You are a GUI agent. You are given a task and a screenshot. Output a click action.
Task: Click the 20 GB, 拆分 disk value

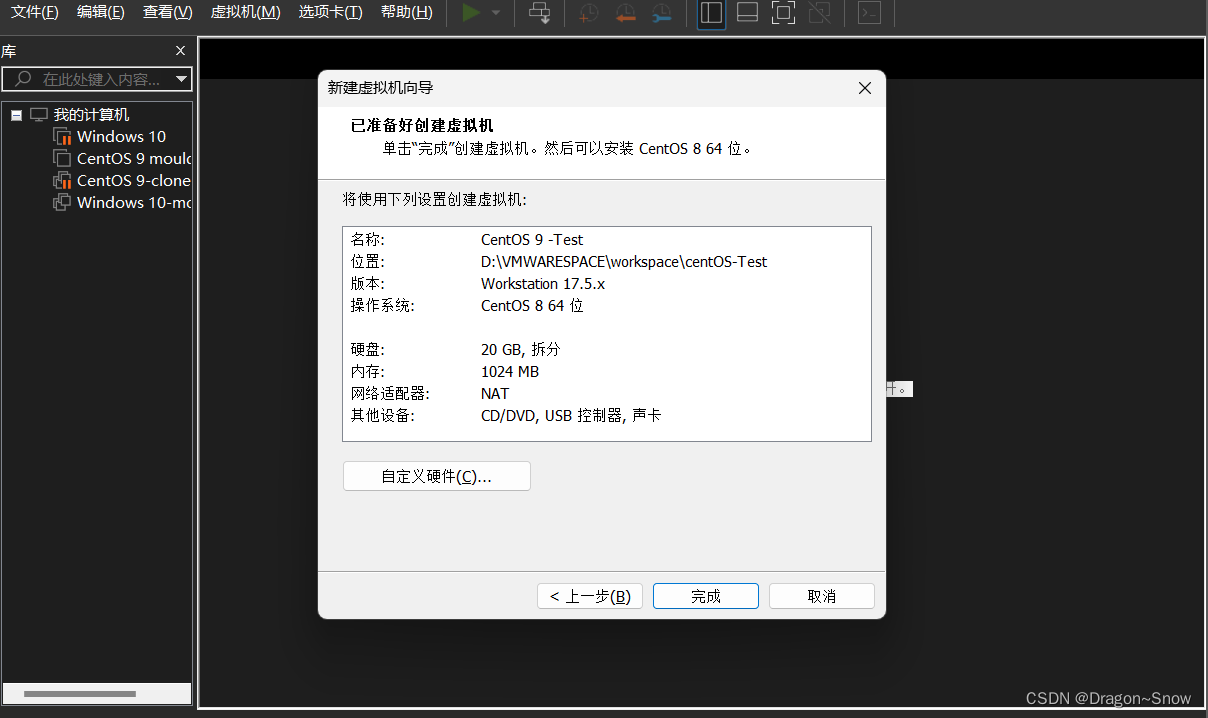(x=520, y=350)
